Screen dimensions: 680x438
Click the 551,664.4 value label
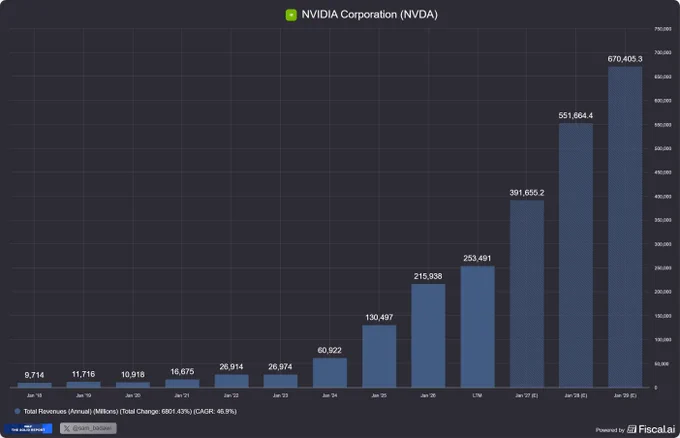575,115
